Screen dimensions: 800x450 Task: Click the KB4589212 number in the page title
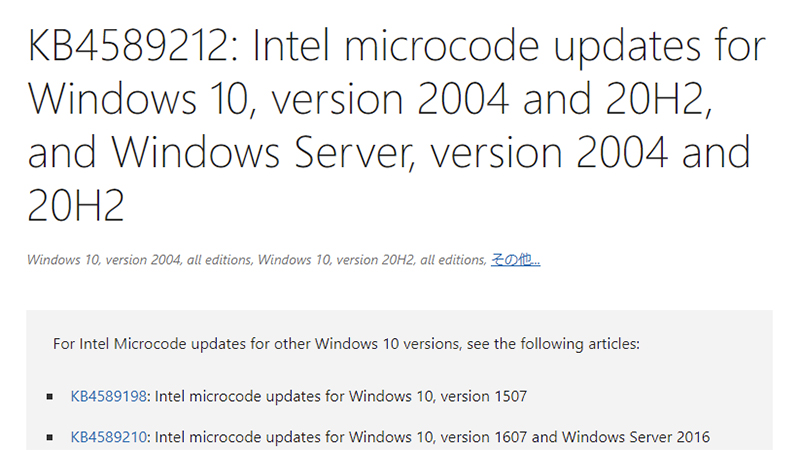[x=133, y=46]
